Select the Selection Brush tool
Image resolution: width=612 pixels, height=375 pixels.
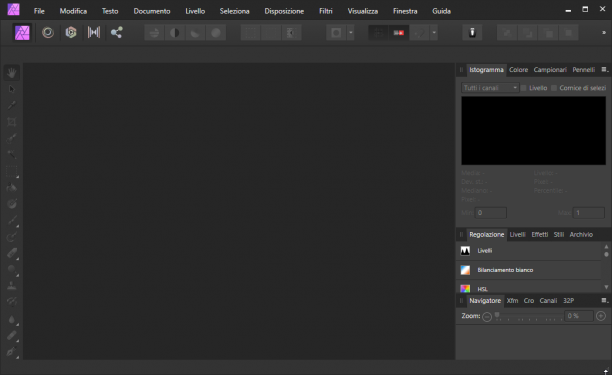tap(12, 138)
